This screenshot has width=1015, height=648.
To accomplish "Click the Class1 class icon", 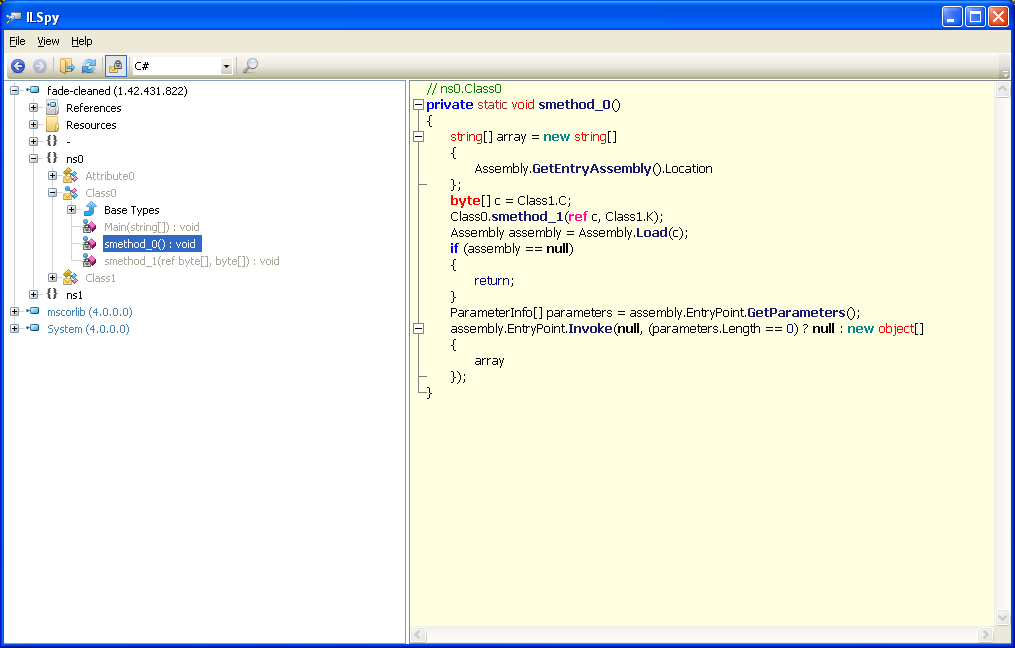I will click(71, 278).
